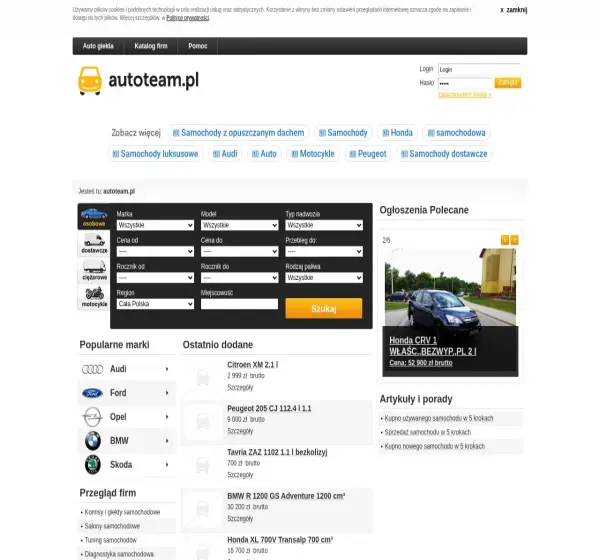This screenshot has height=560, width=600.
Task: Close cookie notice with zamknij
Action: (x=514, y=10)
